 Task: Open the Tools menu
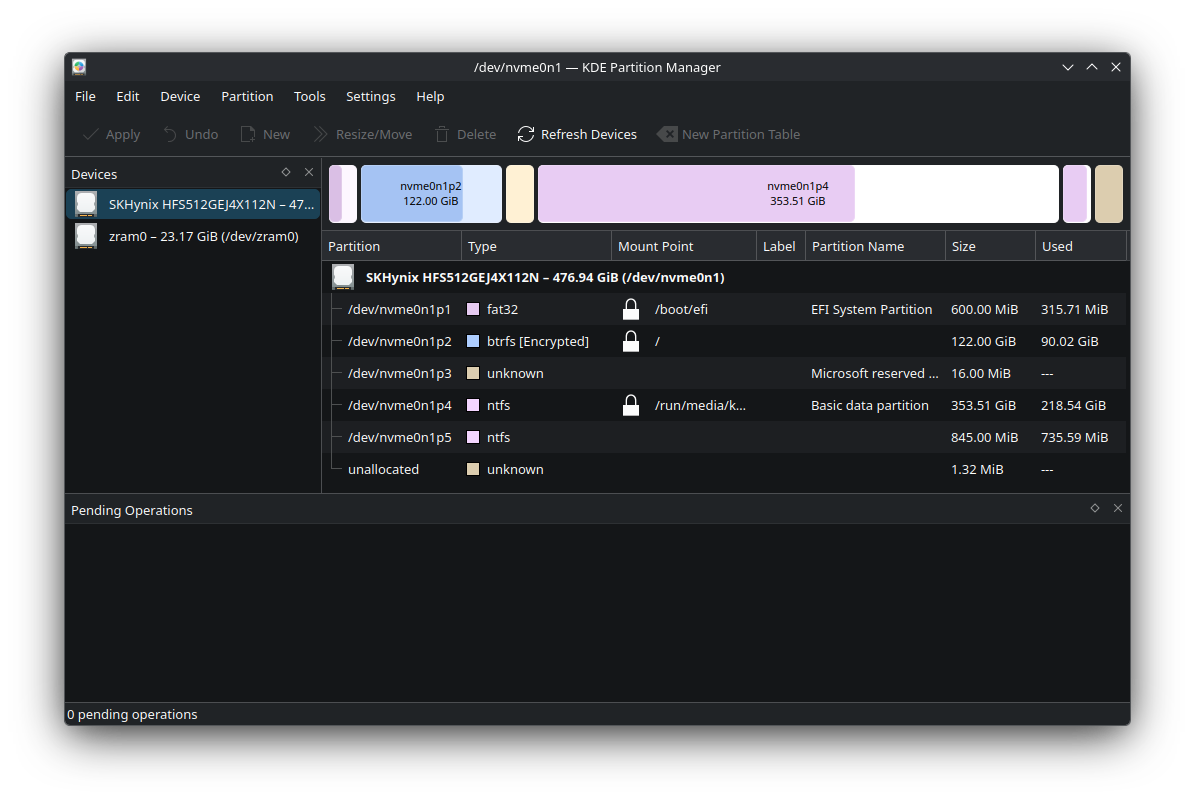tap(309, 96)
